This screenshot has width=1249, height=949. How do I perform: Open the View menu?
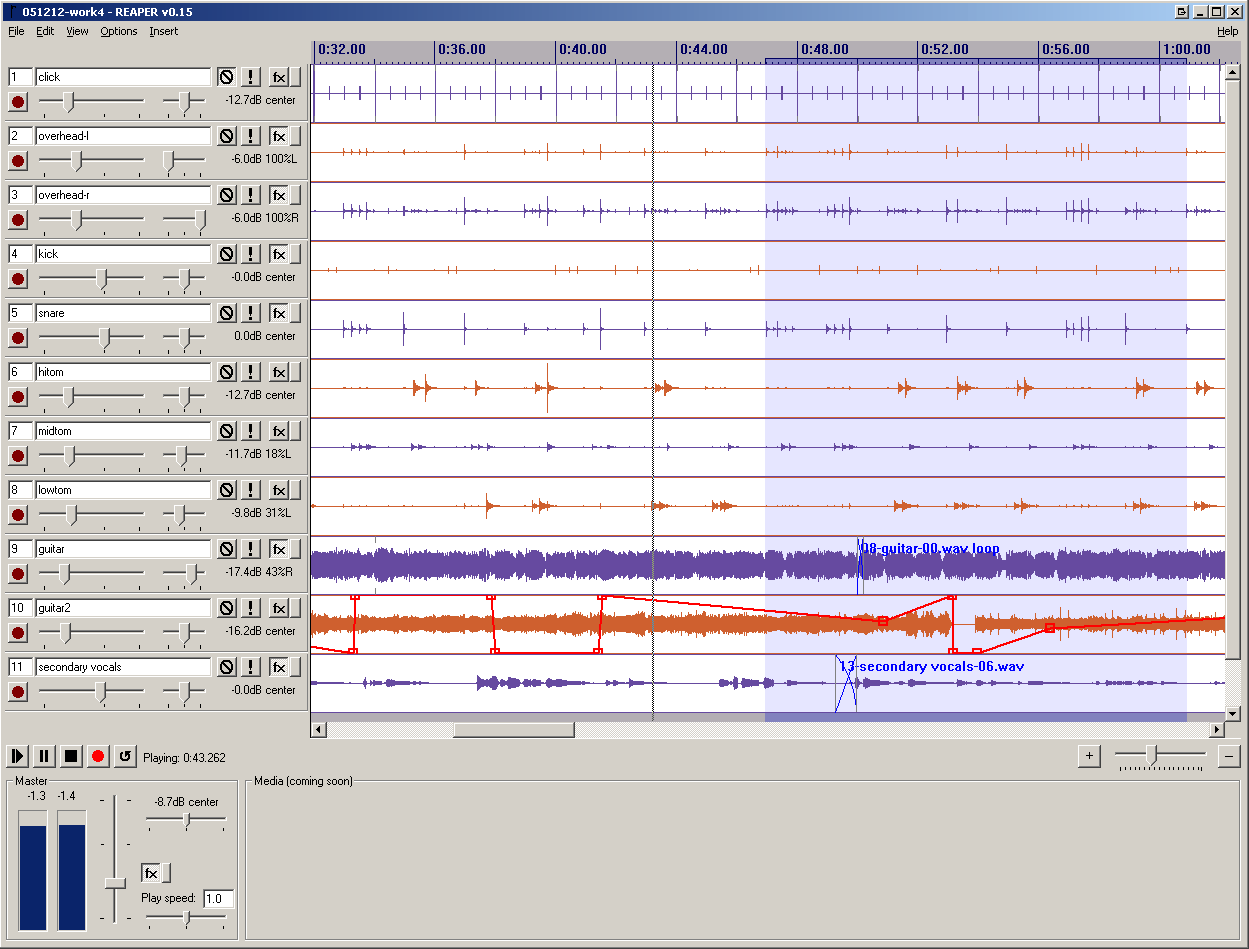(x=77, y=31)
